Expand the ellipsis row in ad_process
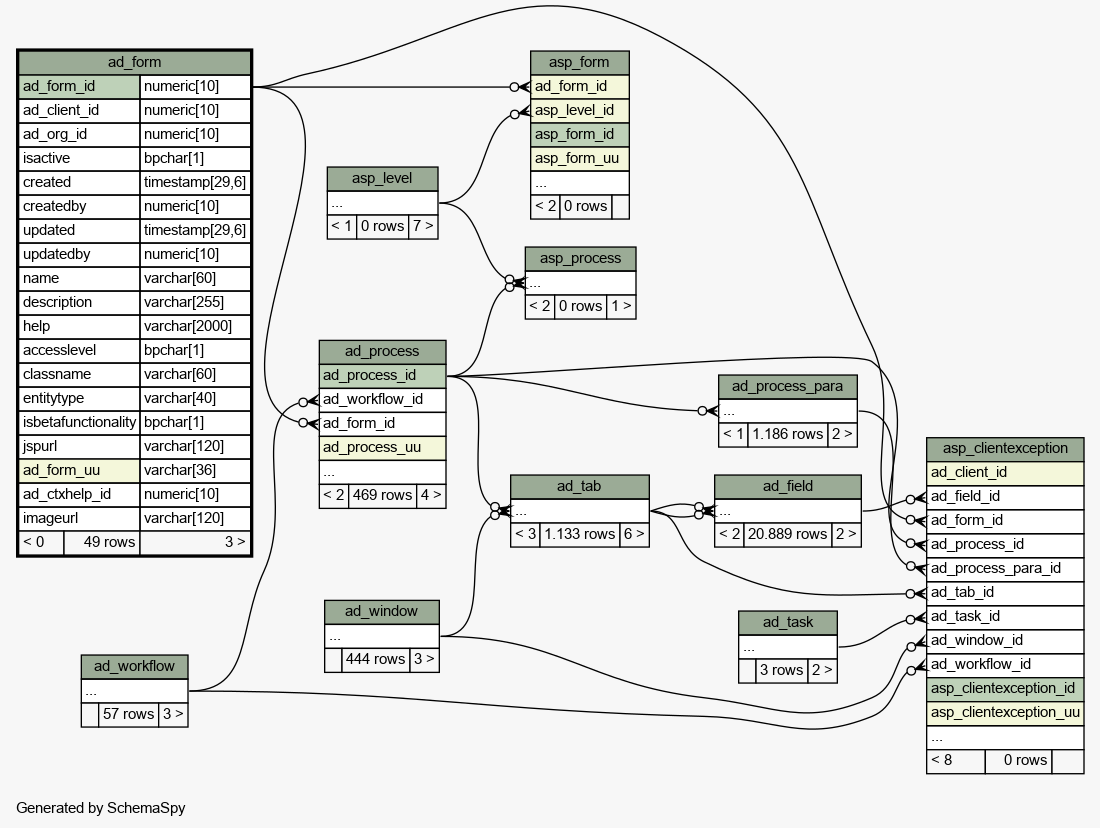 coord(382,472)
